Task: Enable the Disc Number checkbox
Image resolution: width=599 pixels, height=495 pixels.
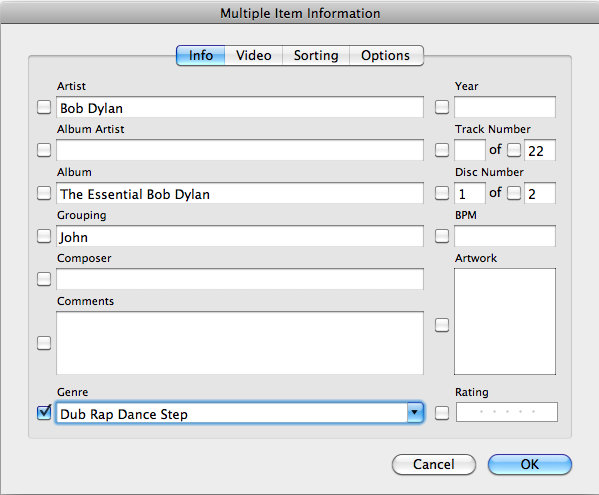Action: (442, 193)
